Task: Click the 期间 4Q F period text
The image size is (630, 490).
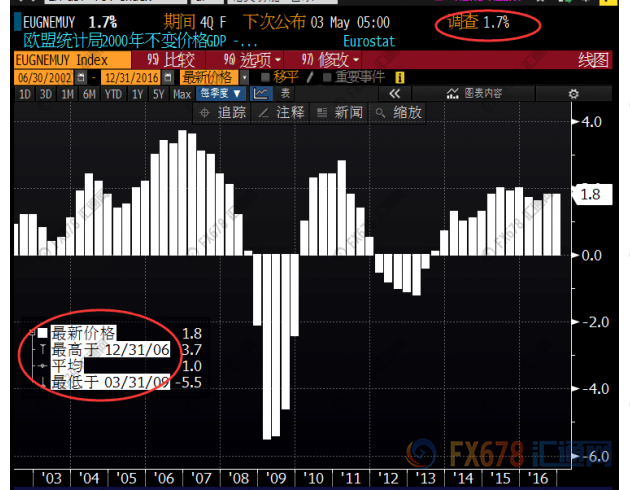Action: pyautogui.click(x=195, y=22)
